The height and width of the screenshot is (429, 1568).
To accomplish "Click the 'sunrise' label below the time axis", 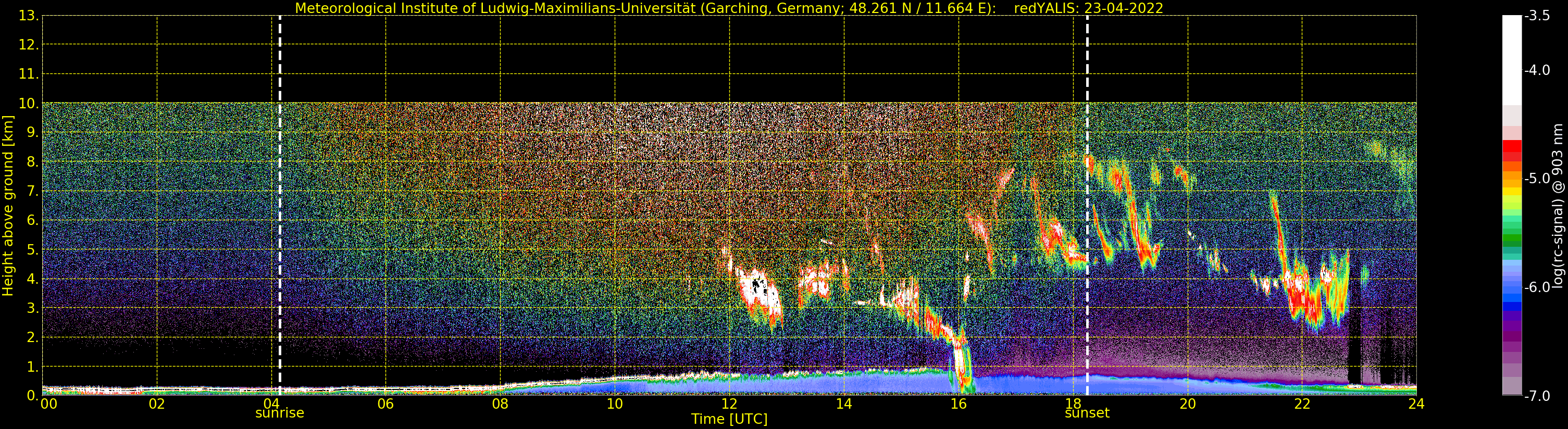I will pos(279,412).
